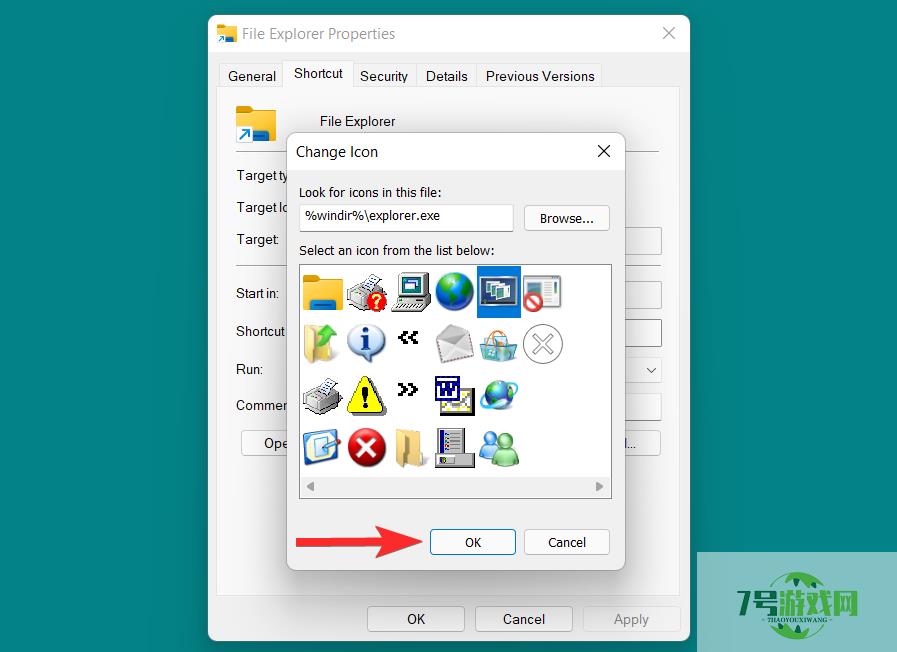Screen dimensions: 897x652
Task: Click the greyed-out Apply button
Action: (632, 619)
